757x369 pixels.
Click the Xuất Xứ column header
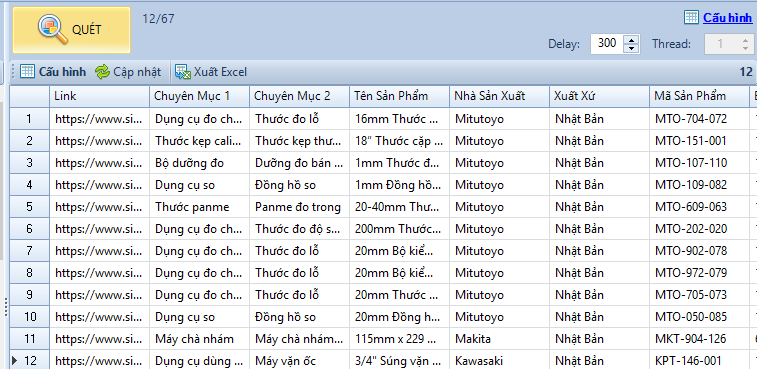(x=599, y=96)
